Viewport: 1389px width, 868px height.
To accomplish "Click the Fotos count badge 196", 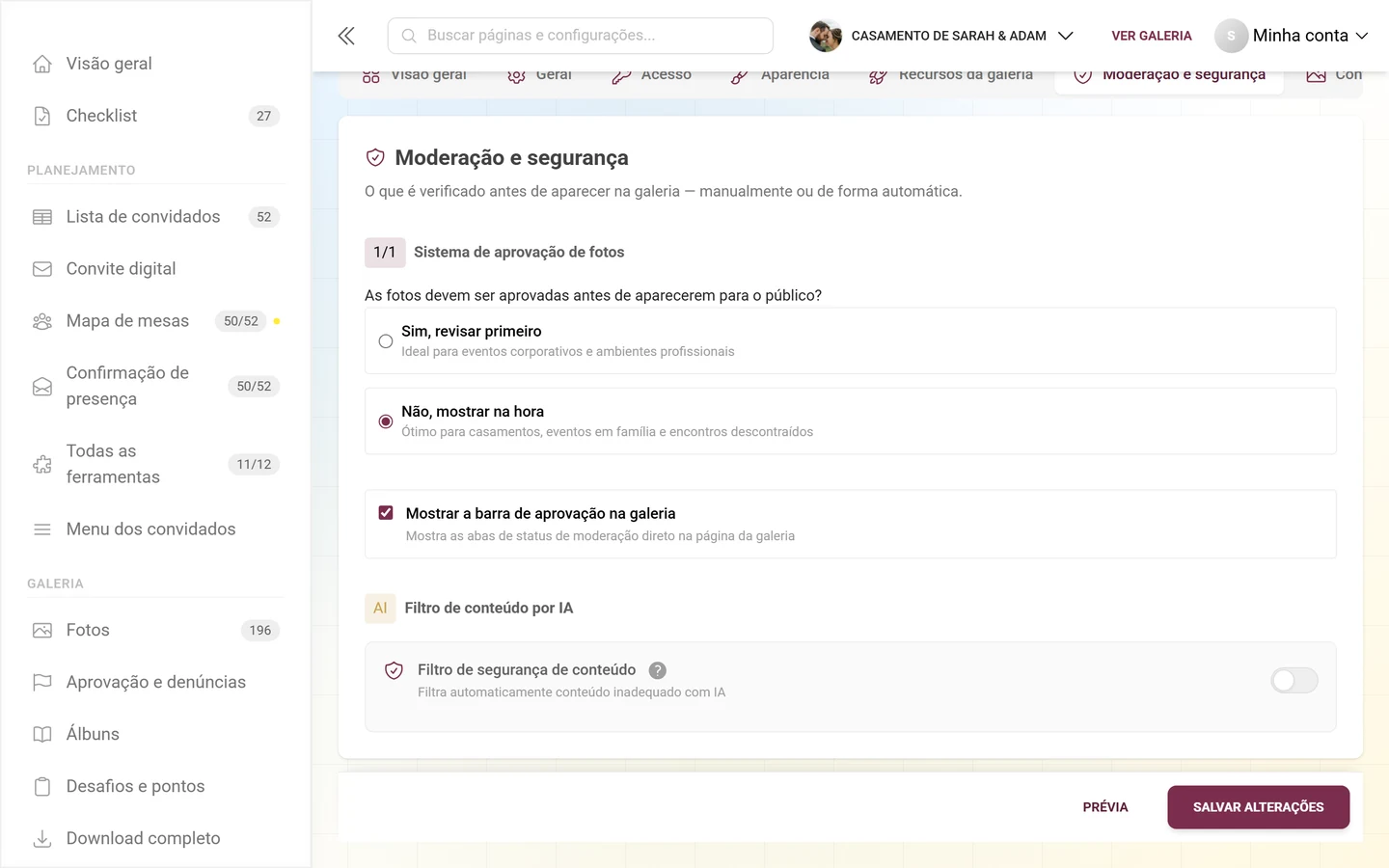I will (260, 631).
